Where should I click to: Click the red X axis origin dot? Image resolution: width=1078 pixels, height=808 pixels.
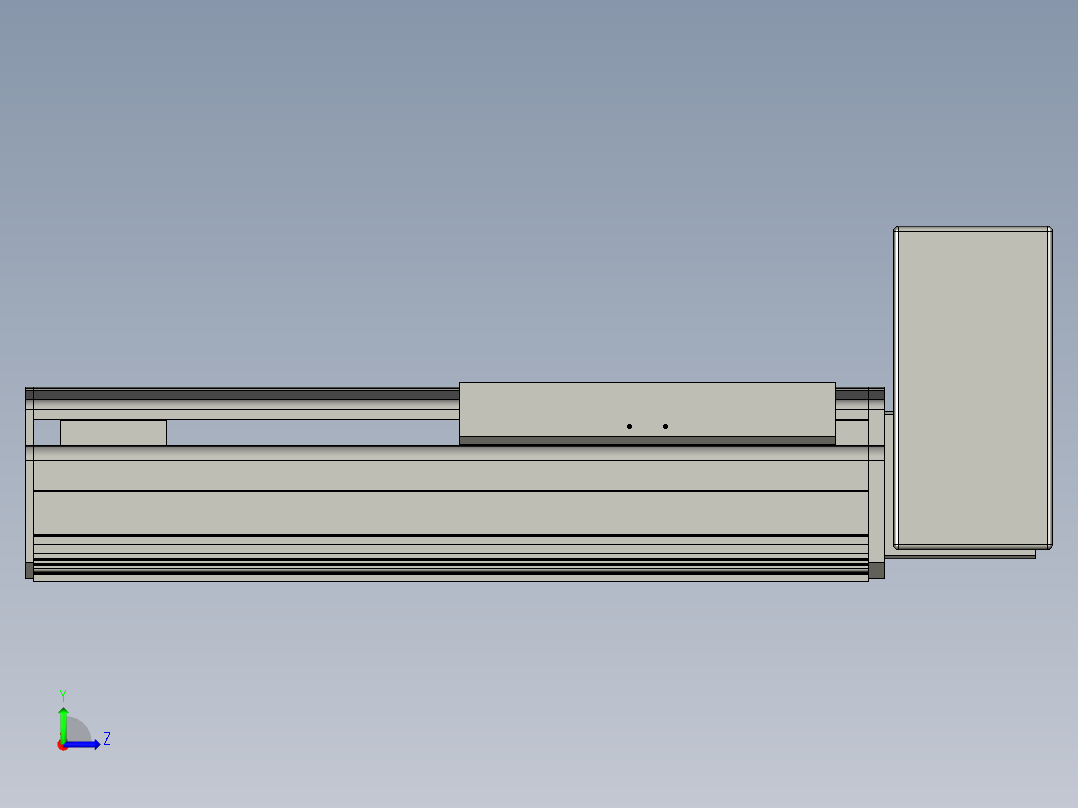(x=62, y=746)
